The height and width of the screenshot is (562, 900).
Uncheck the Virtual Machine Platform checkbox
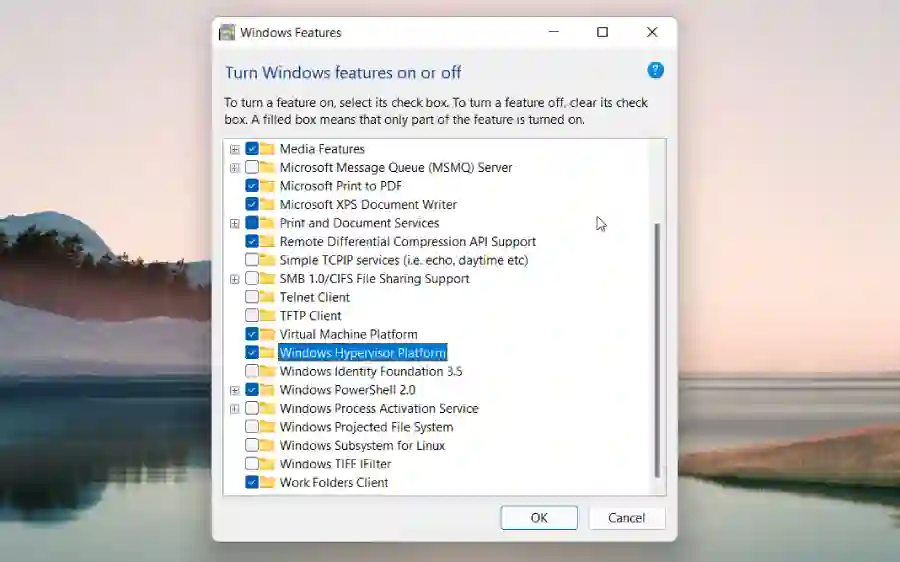251,334
